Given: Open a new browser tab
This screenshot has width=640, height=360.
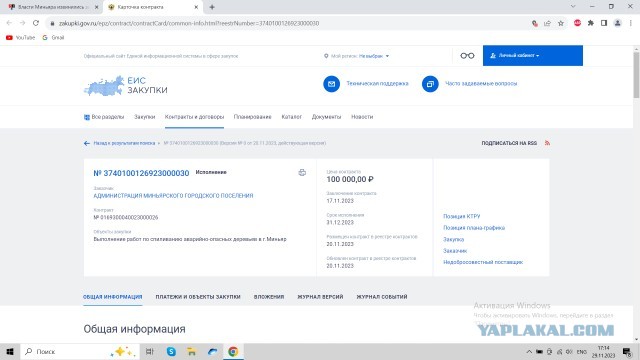Looking at the screenshot, I should pos(212,7).
